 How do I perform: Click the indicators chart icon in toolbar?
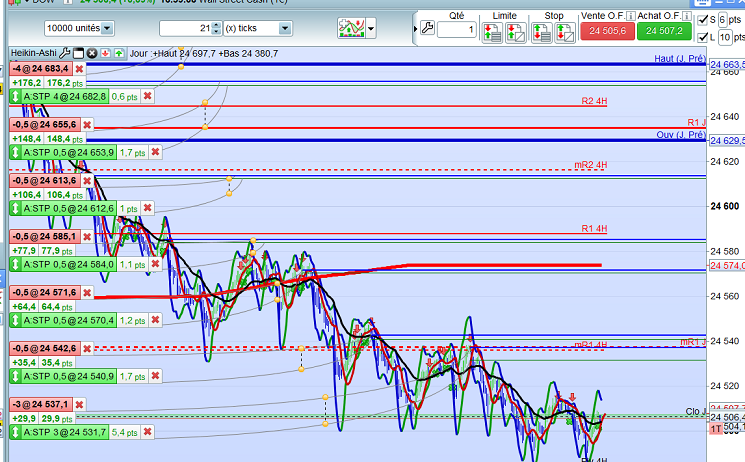coord(351,28)
